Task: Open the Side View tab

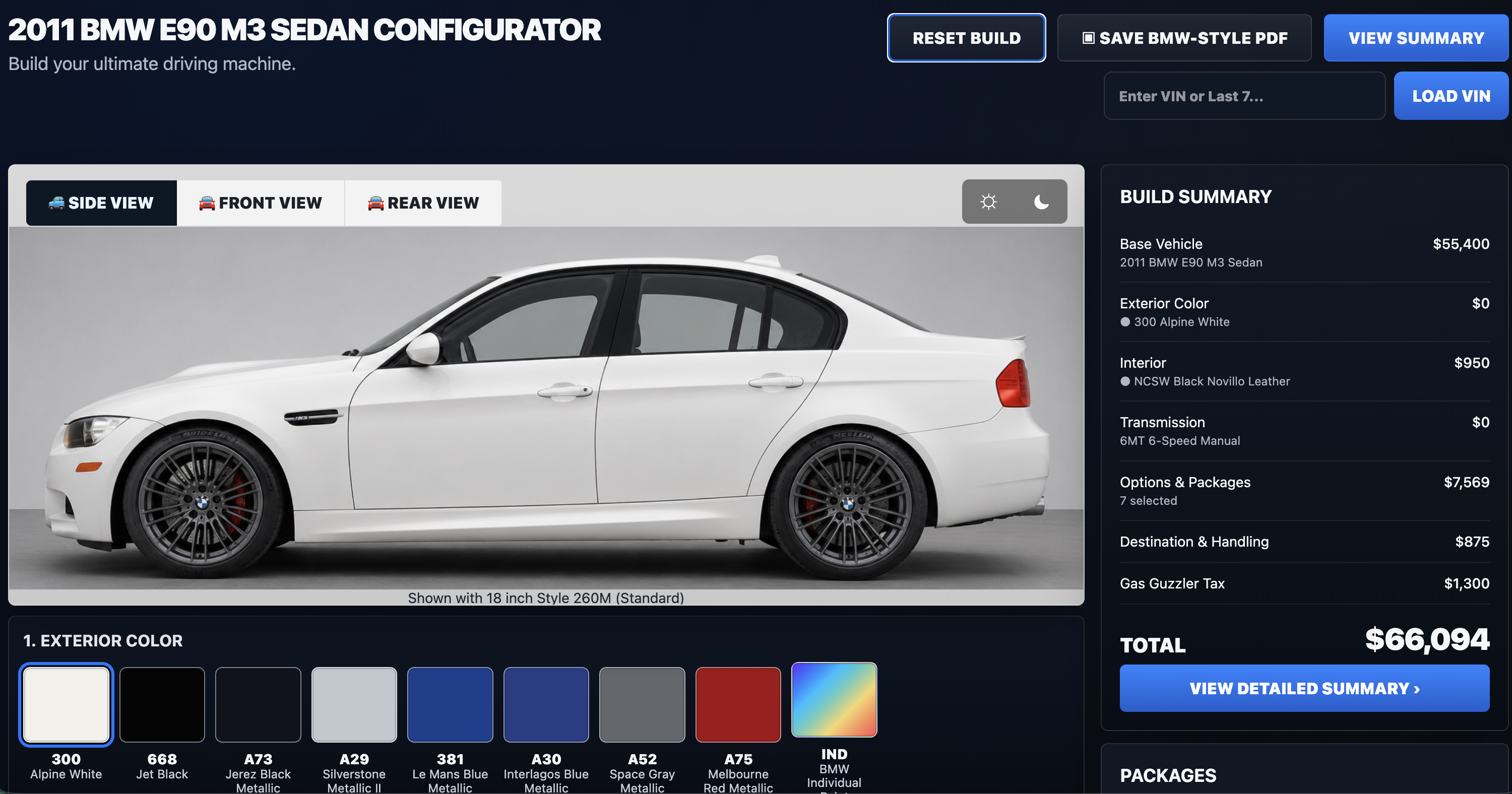Action: point(101,203)
